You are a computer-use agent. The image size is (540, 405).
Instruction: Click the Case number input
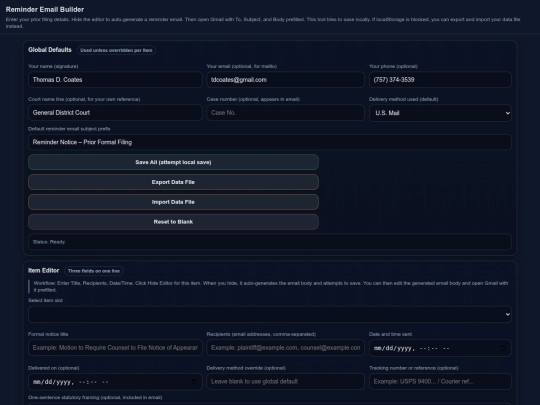pyautogui.click(x=285, y=113)
